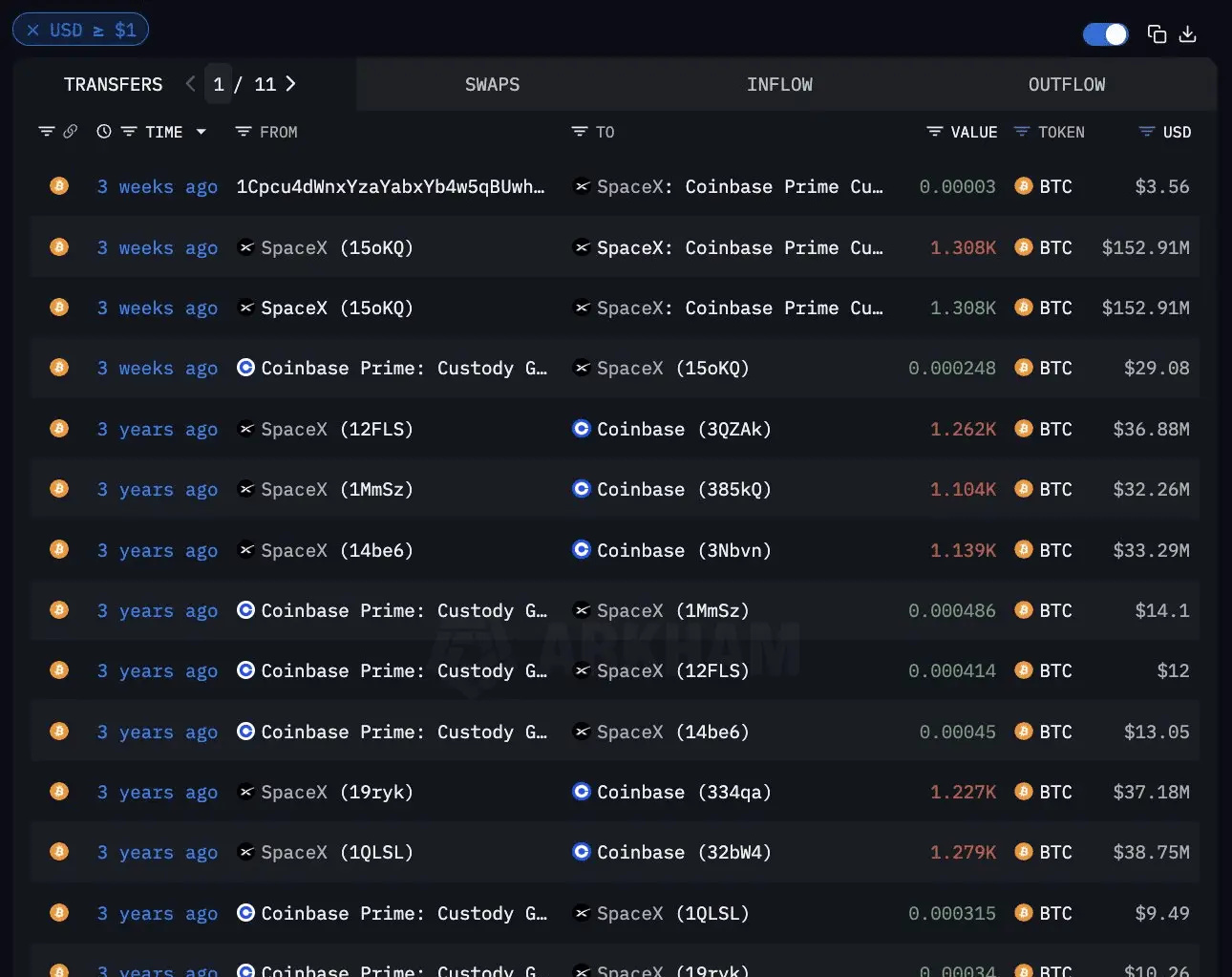
Task: Click the '3 weeks ago' on $3.56 row
Action: (158, 187)
